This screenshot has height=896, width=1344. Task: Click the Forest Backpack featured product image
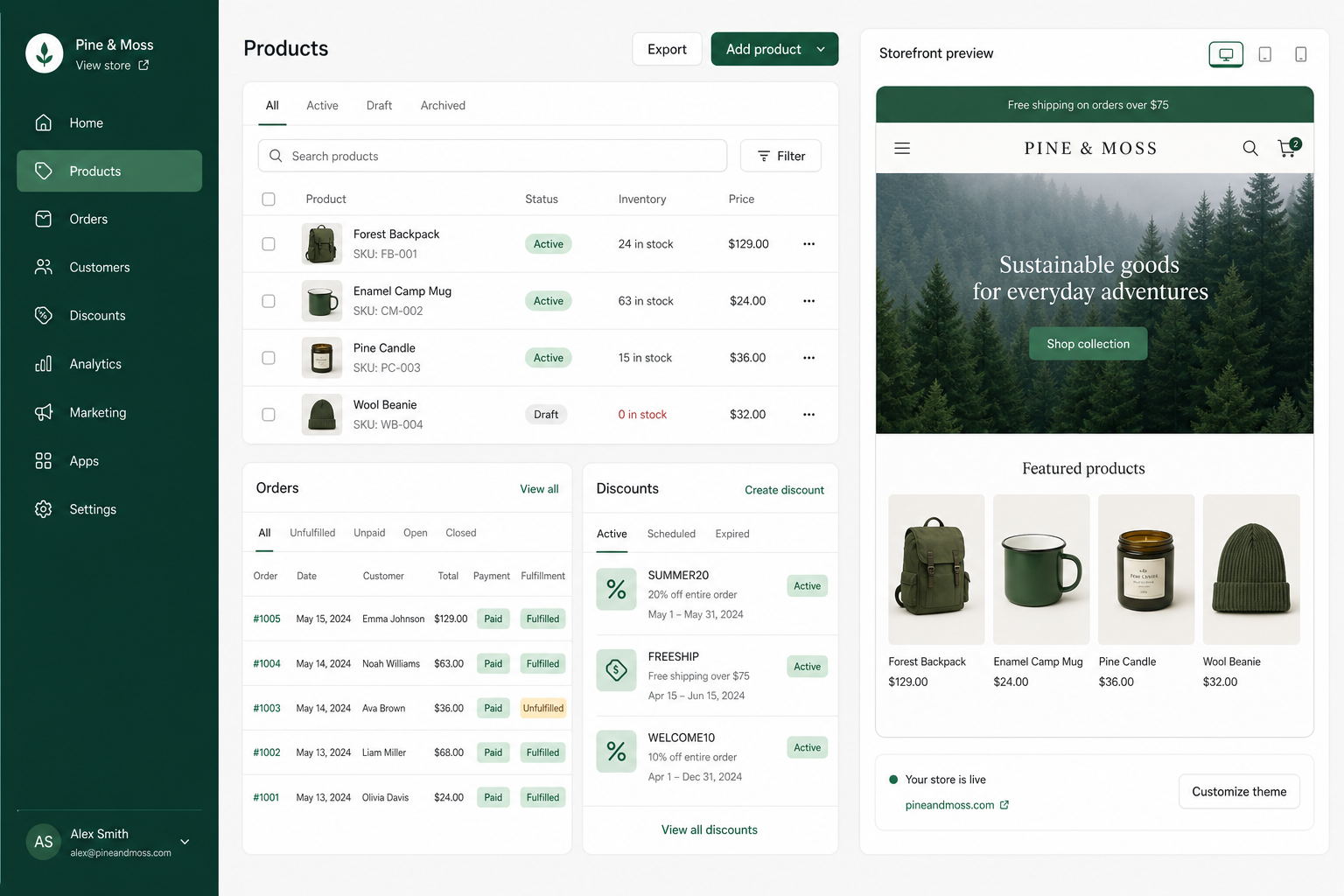(x=936, y=570)
